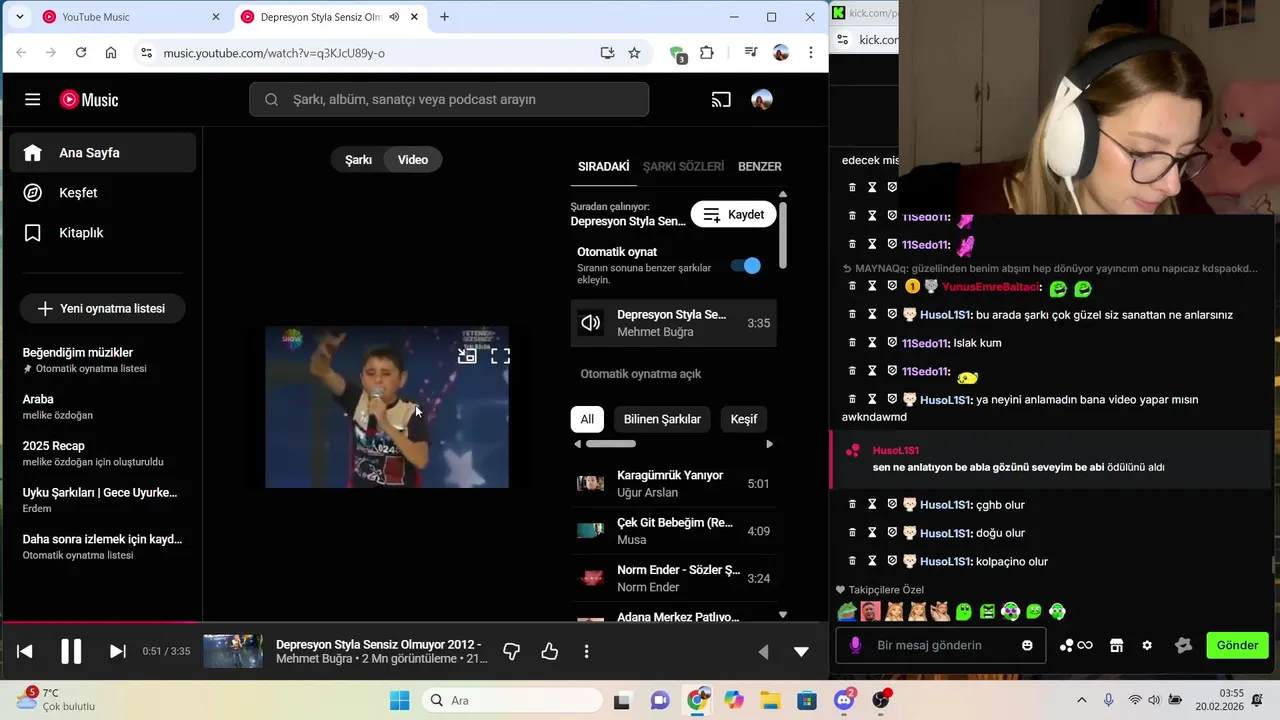Click the Bir mesaj gönderin chat input

tap(940, 645)
